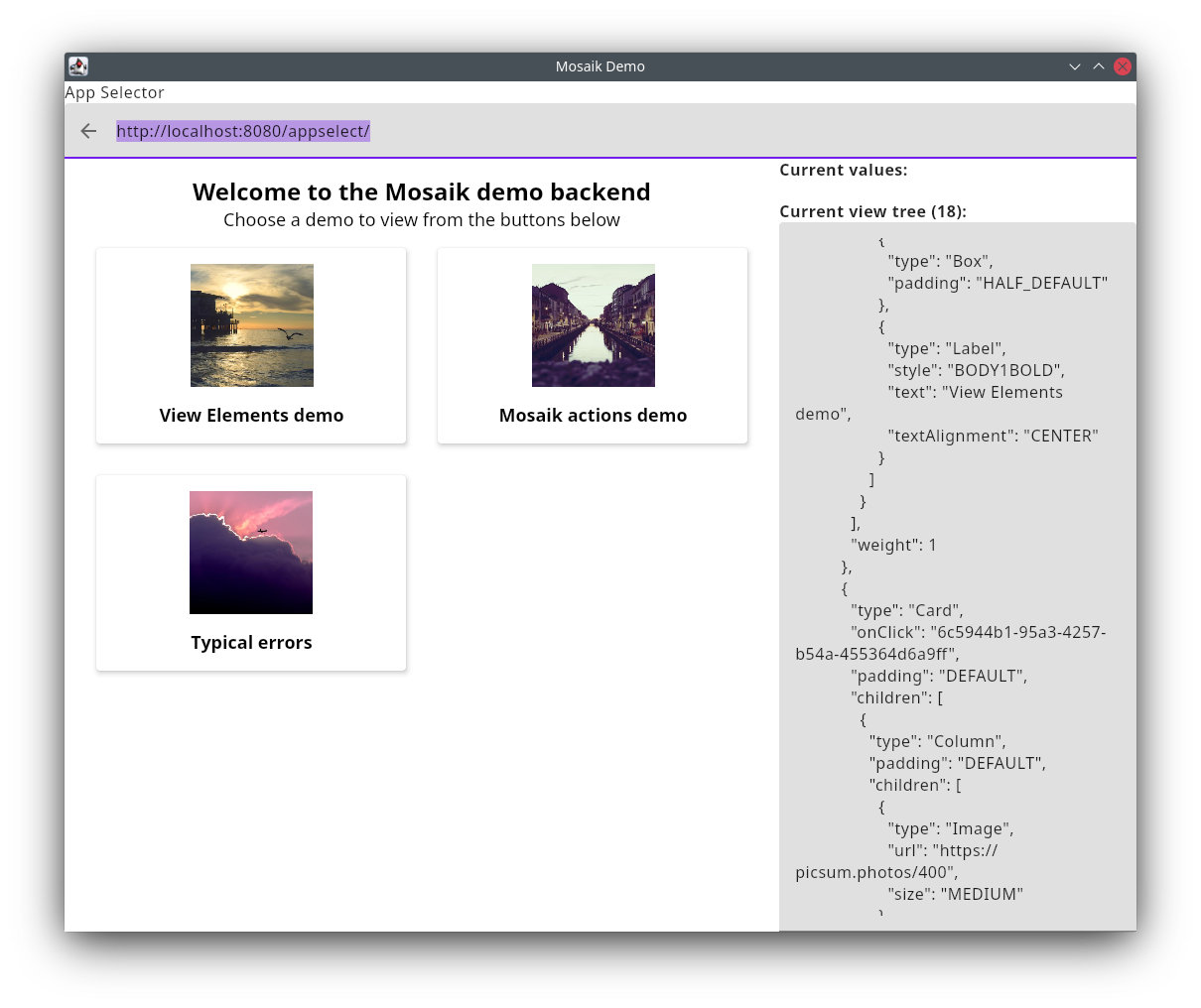Click the back arrow icon

point(88,131)
